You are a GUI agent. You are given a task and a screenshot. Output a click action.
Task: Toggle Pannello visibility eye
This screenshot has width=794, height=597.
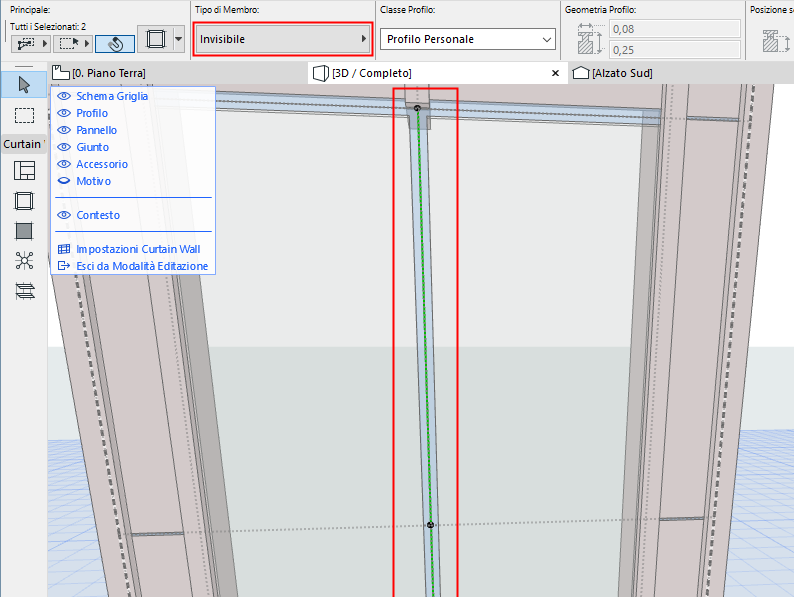click(64, 130)
